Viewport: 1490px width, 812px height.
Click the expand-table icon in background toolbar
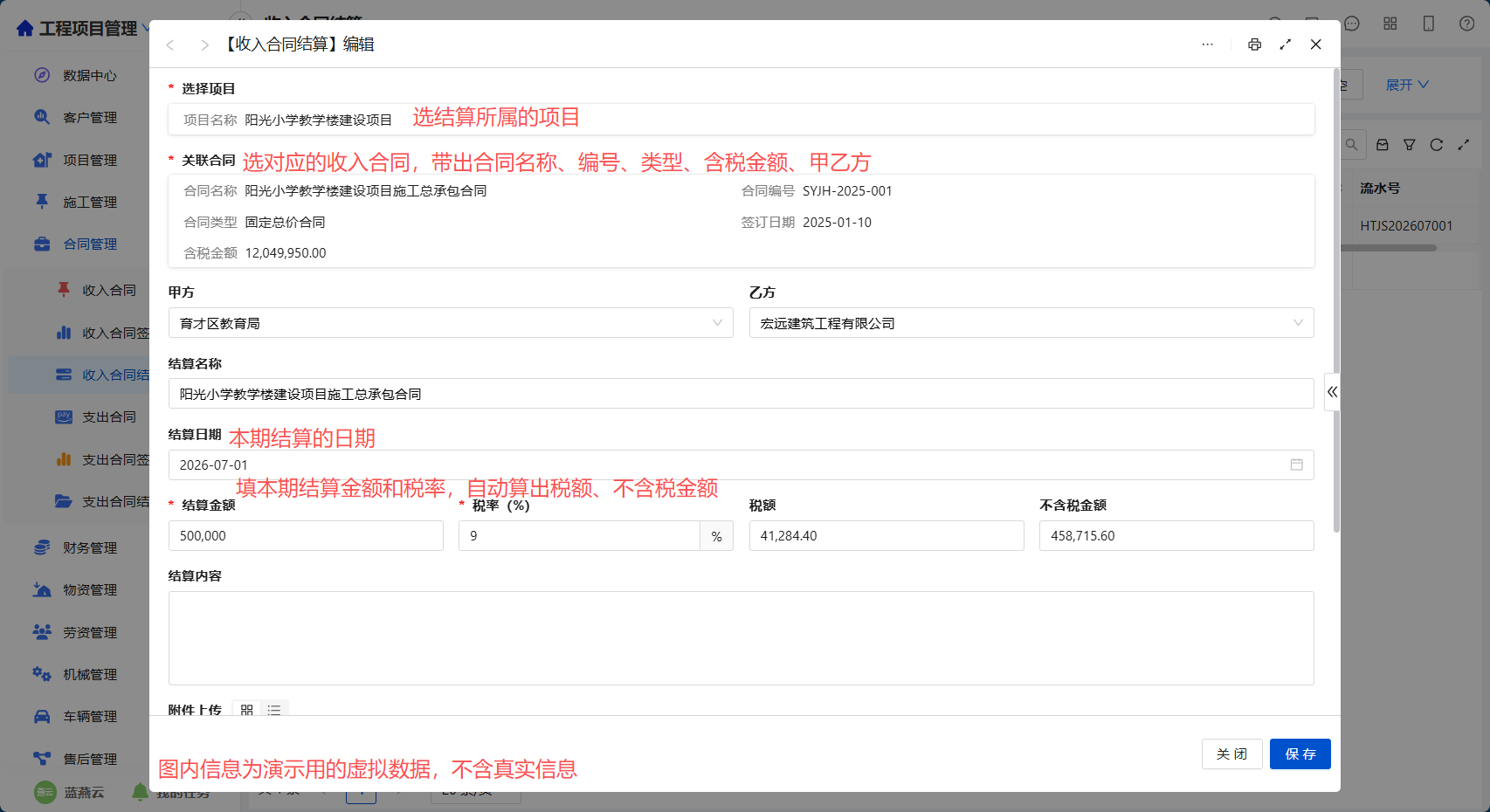point(1464,145)
